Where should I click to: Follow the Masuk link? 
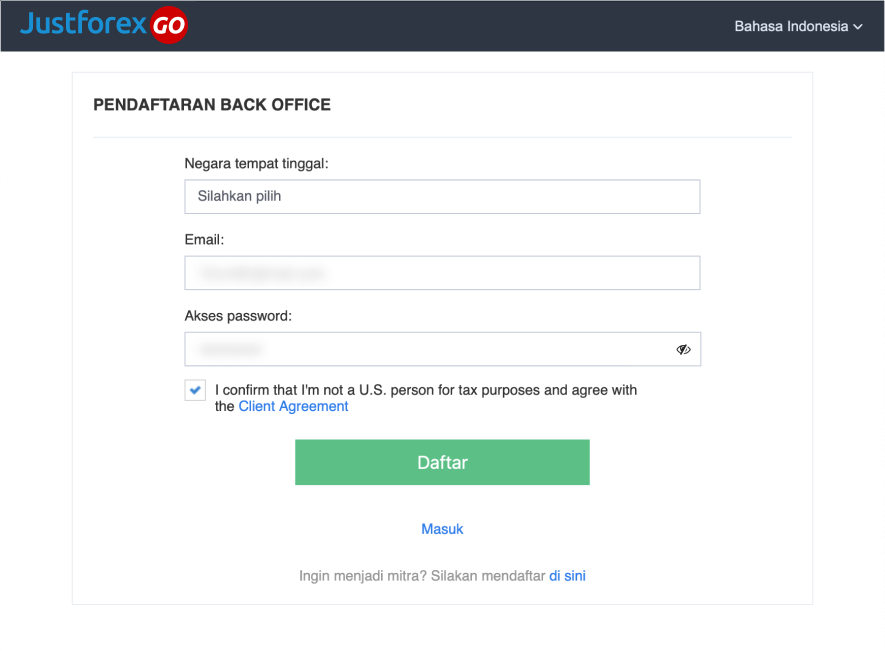(x=442, y=529)
